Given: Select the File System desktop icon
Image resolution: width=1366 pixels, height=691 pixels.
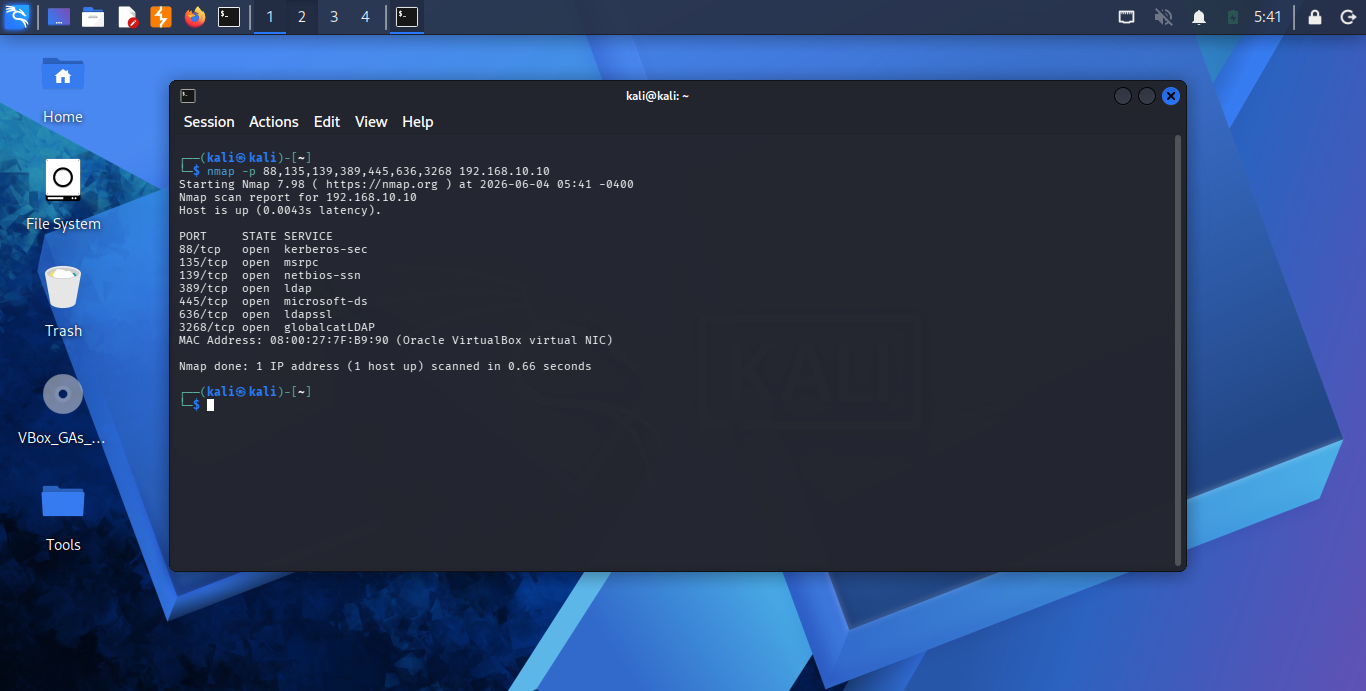Looking at the screenshot, I should point(63,182).
